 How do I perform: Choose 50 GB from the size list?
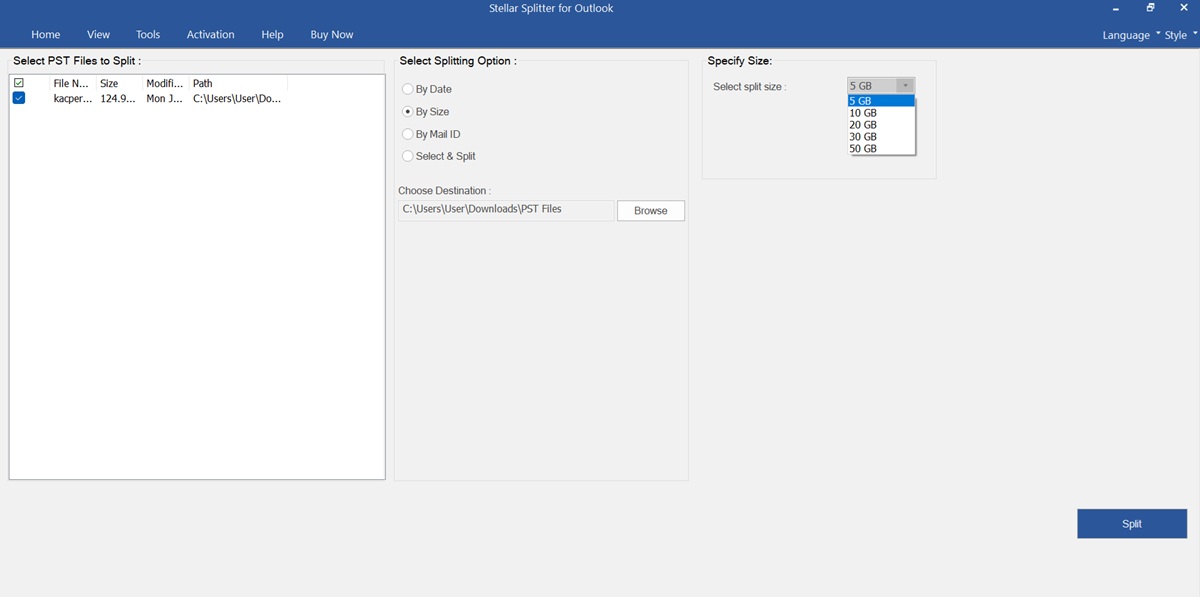pyautogui.click(x=881, y=149)
